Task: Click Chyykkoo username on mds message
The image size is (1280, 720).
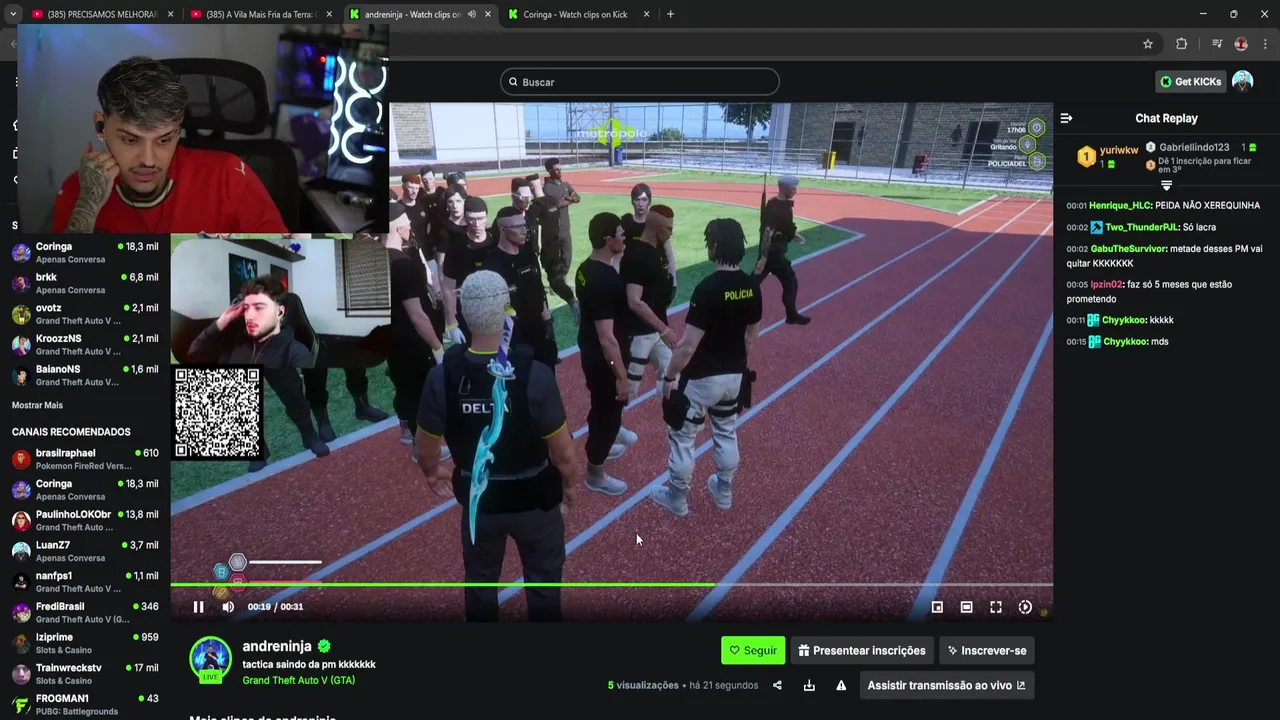Action: click(x=1124, y=342)
